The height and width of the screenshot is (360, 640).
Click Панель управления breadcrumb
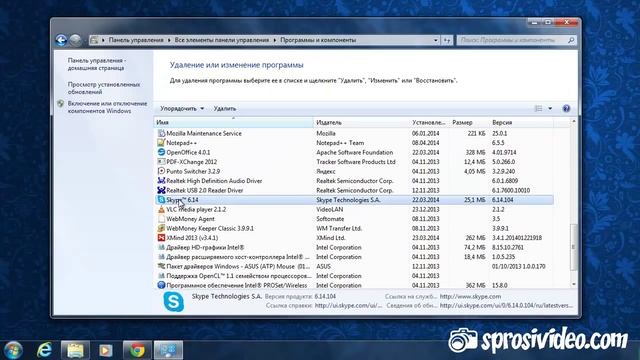pos(136,40)
